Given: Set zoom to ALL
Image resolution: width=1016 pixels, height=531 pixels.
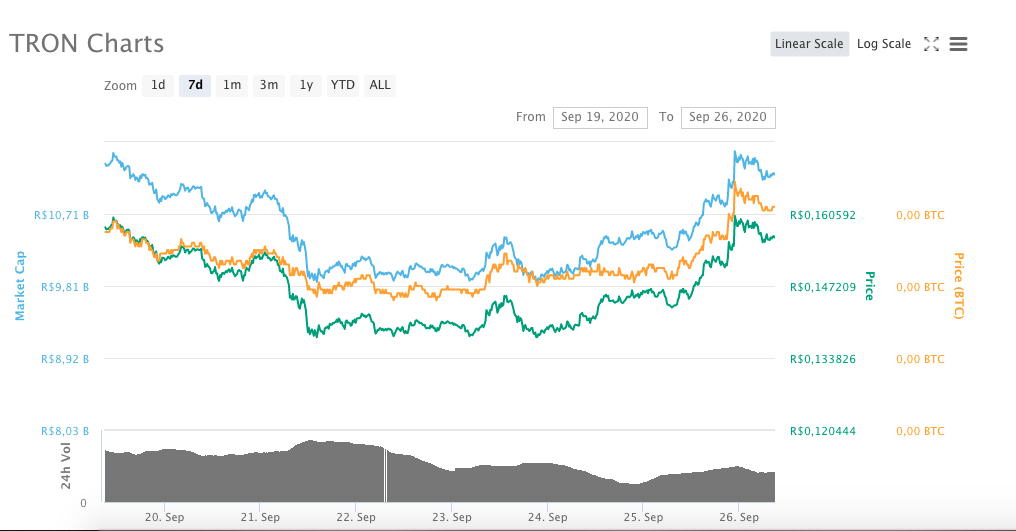Looking at the screenshot, I should click(x=380, y=85).
